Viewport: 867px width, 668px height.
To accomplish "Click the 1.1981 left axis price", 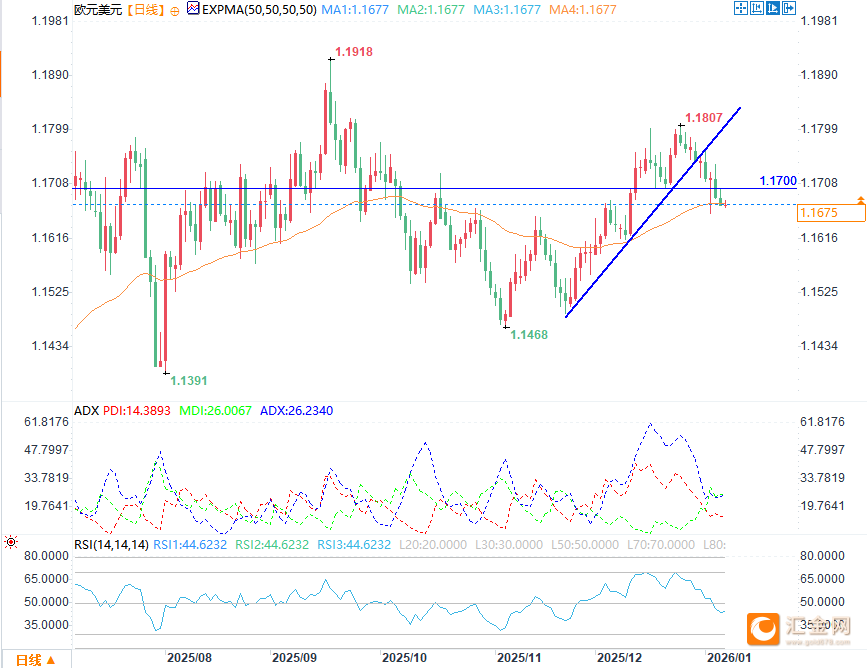I will [50, 21].
